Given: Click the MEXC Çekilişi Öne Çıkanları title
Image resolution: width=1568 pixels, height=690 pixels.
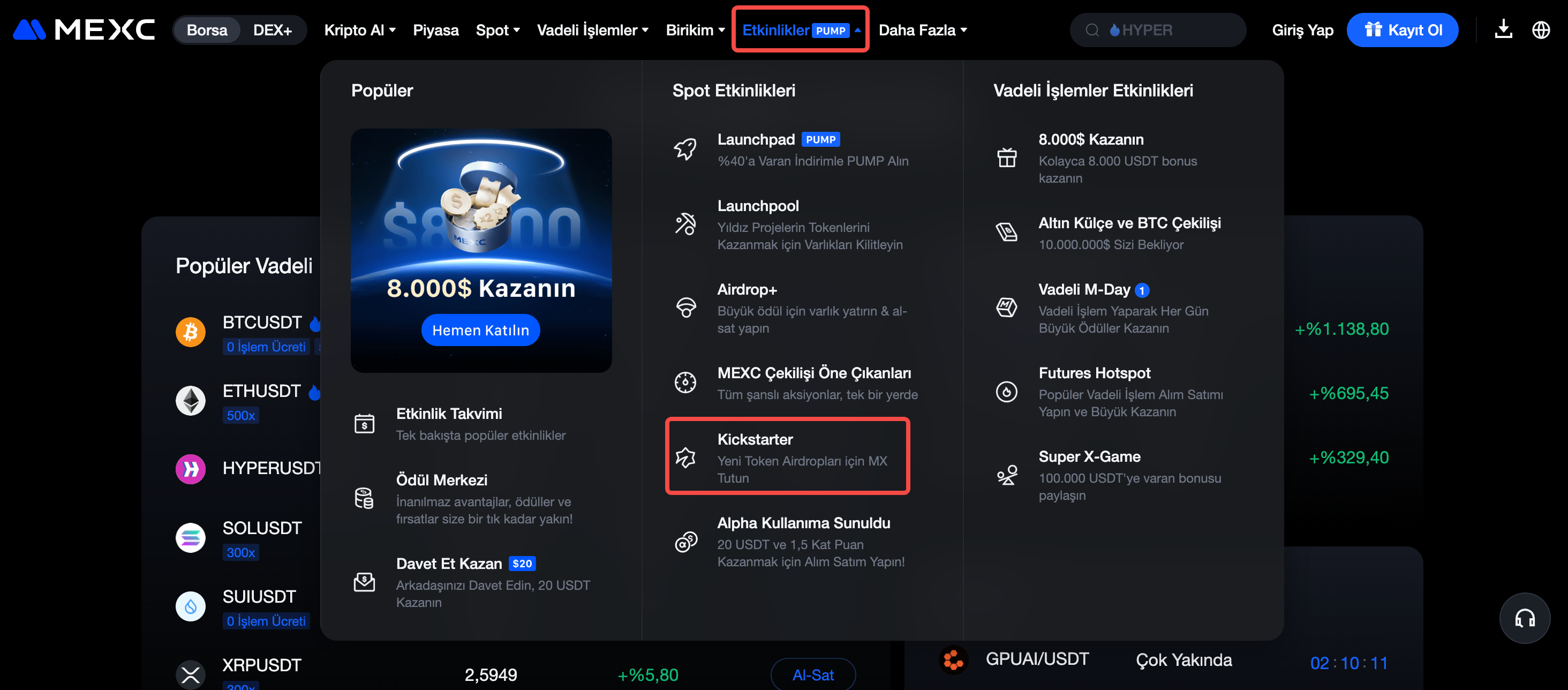Looking at the screenshot, I should click(x=814, y=373).
